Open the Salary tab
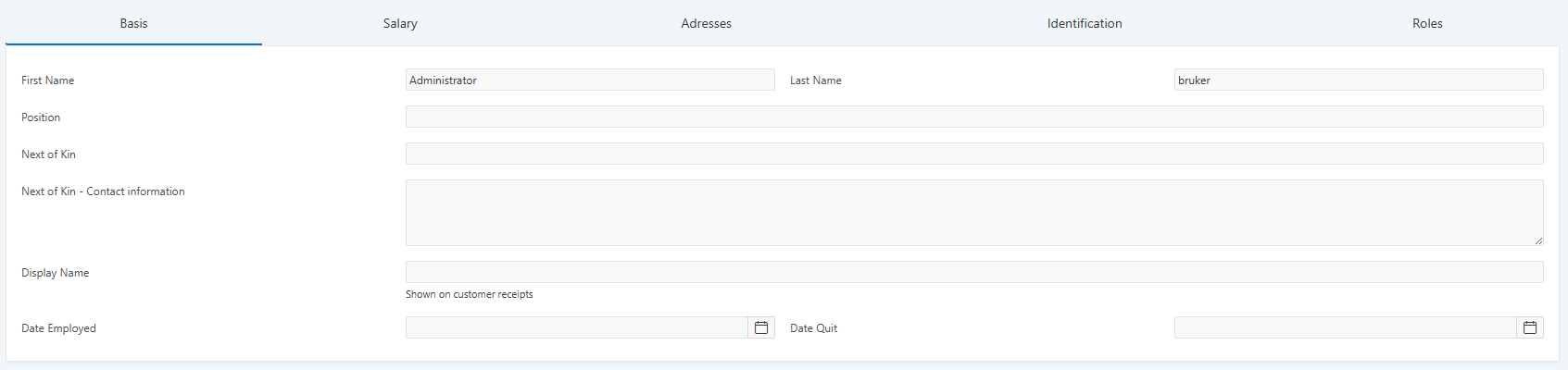This screenshot has width=1568, height=370. 400,23
